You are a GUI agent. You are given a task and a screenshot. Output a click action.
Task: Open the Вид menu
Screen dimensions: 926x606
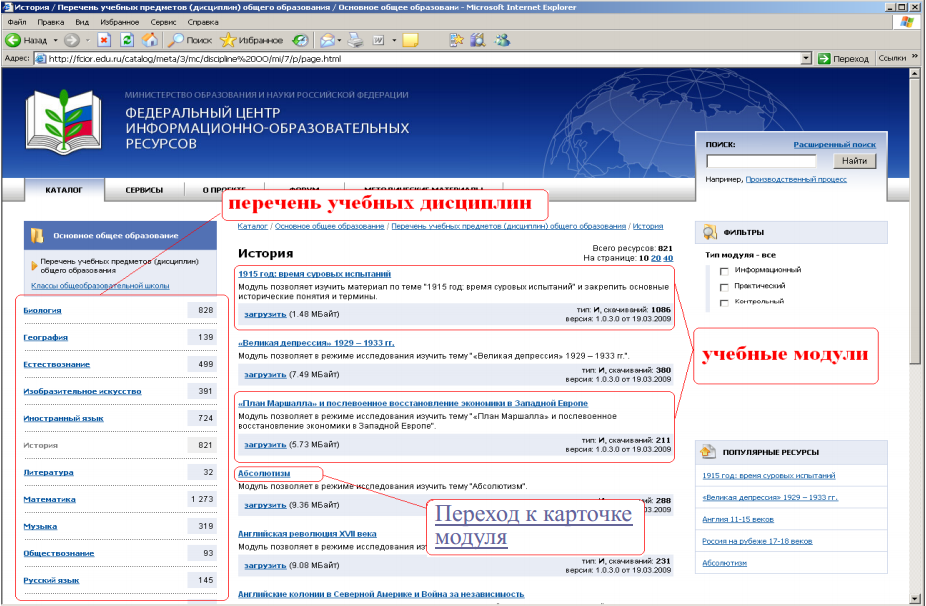[82, 22]
